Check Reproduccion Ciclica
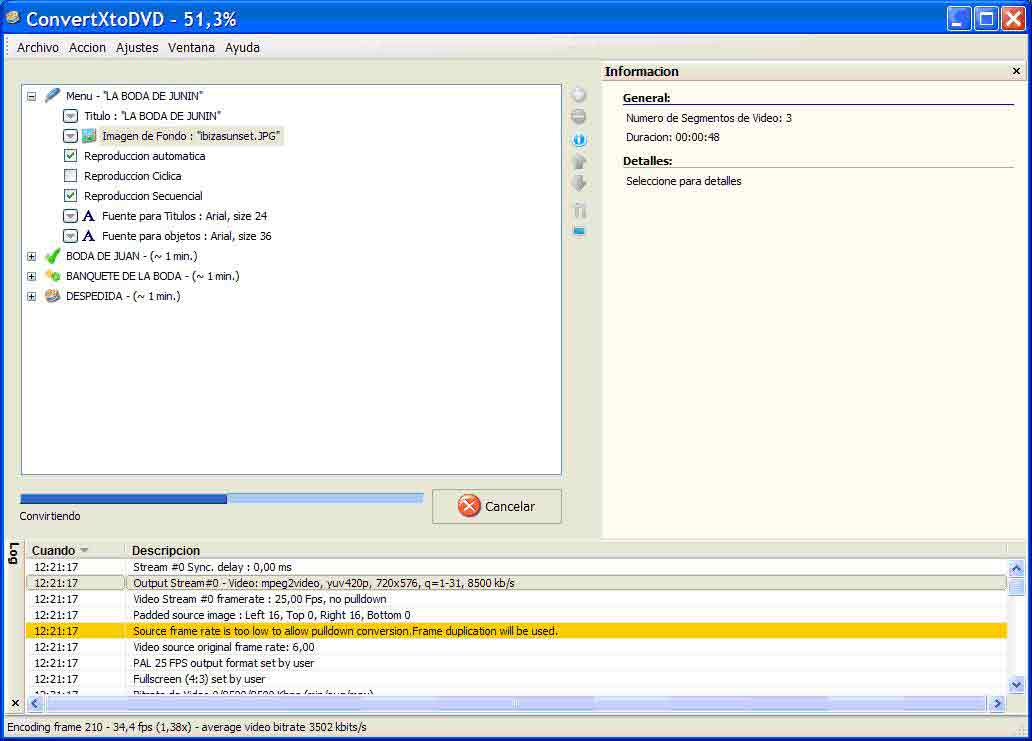This screenshot has height=741, width=1032. [70, 176]
